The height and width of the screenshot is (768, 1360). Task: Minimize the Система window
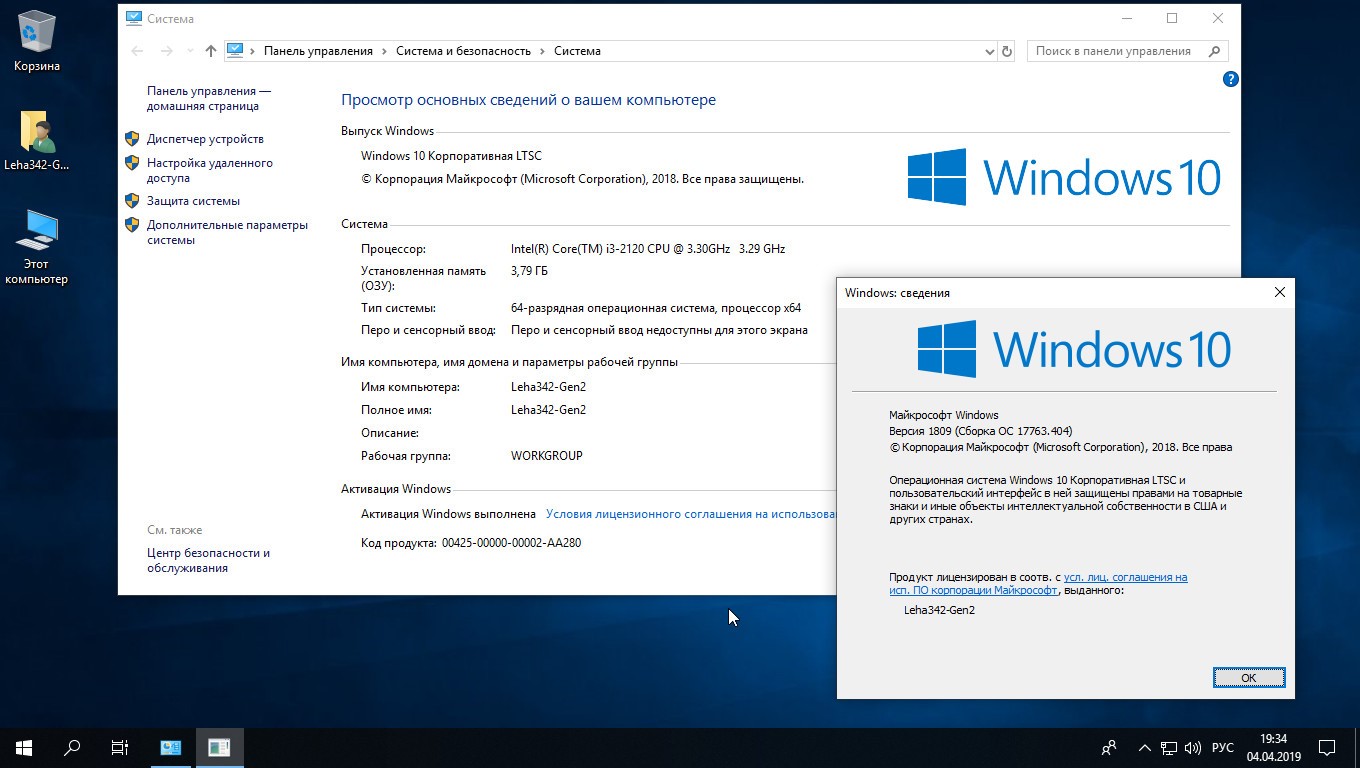pos(1126,18)
